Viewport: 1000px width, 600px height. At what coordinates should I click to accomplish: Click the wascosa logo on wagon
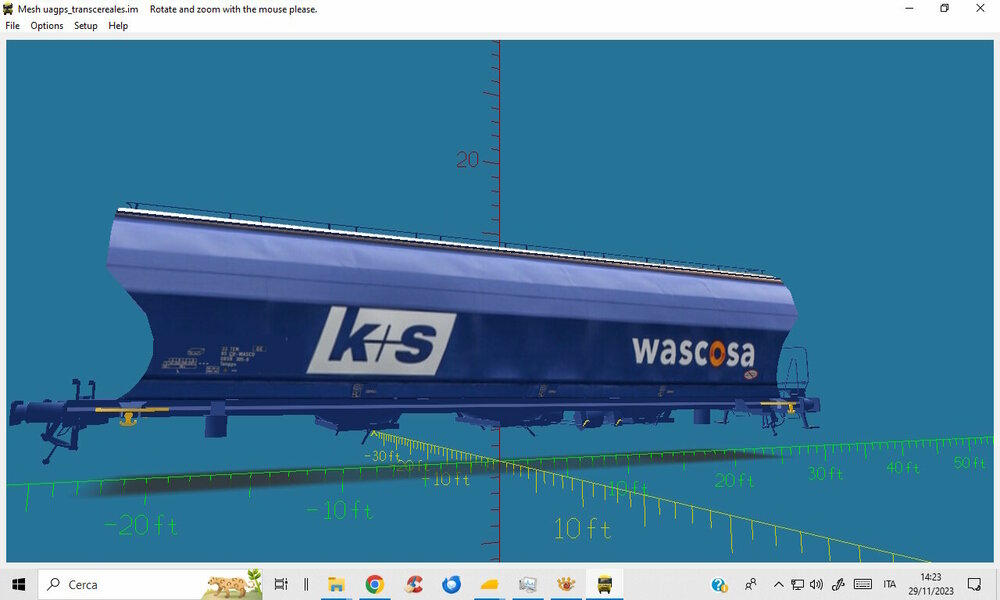tap(694, 352)
